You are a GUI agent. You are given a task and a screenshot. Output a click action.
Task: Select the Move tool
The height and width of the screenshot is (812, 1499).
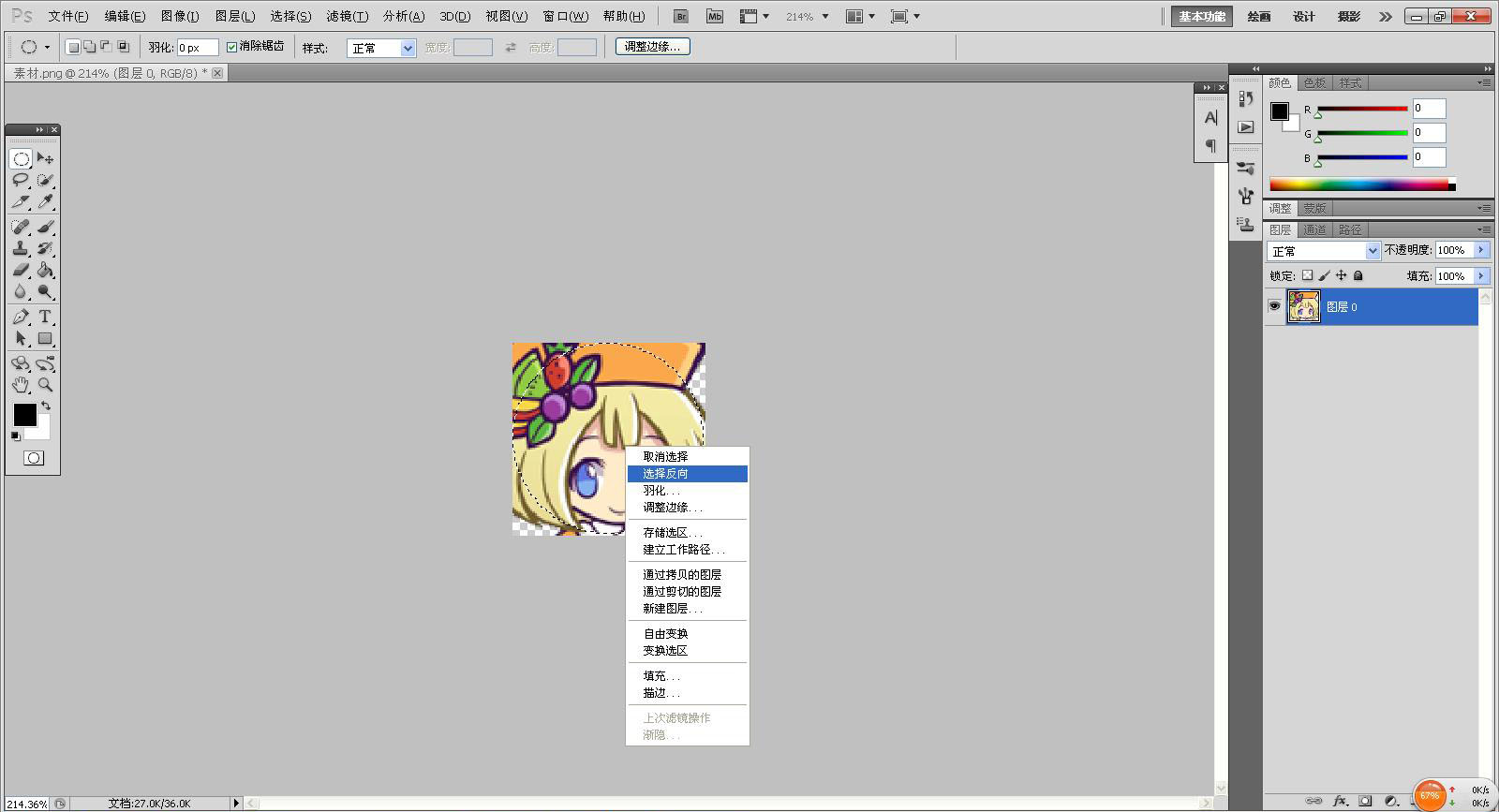(x=45, y=158)
